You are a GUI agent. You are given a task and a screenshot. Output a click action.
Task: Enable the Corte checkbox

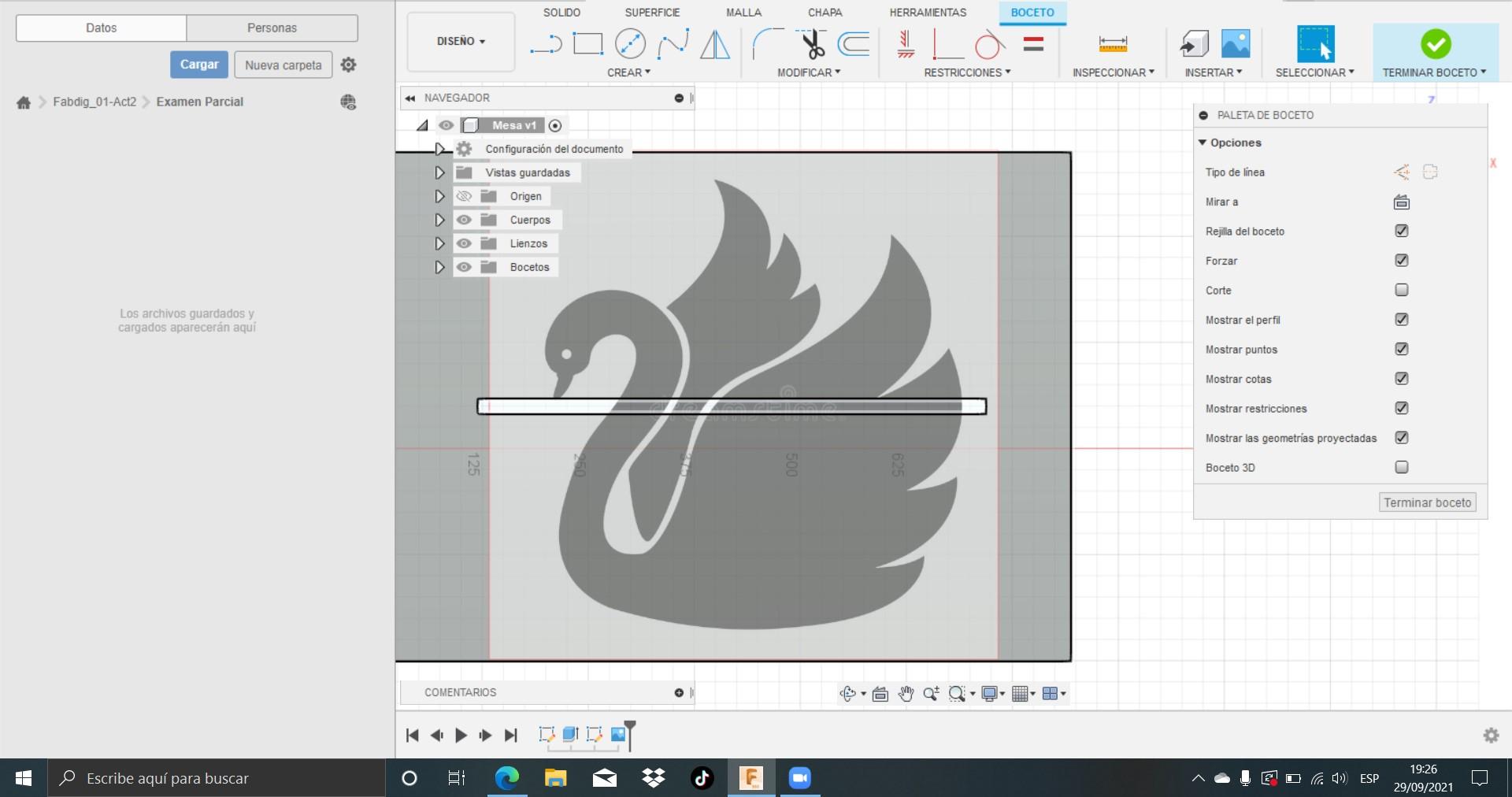coord(1402,290)
